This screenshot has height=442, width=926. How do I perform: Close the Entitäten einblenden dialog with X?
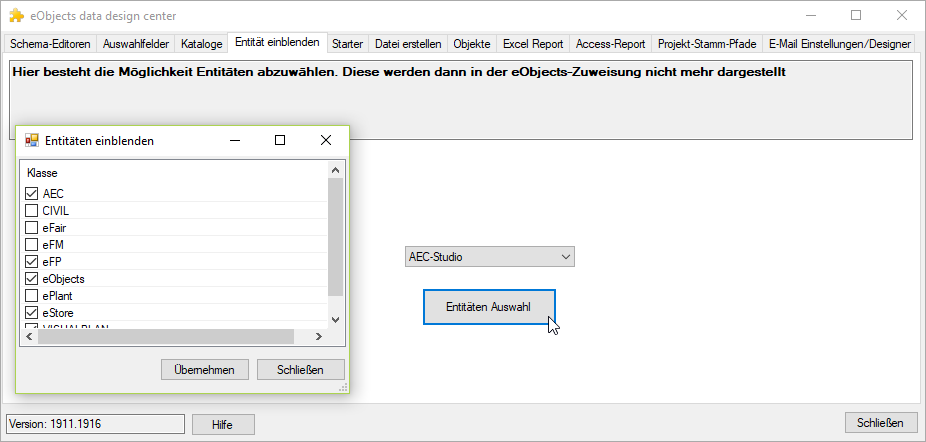[326, 140]
